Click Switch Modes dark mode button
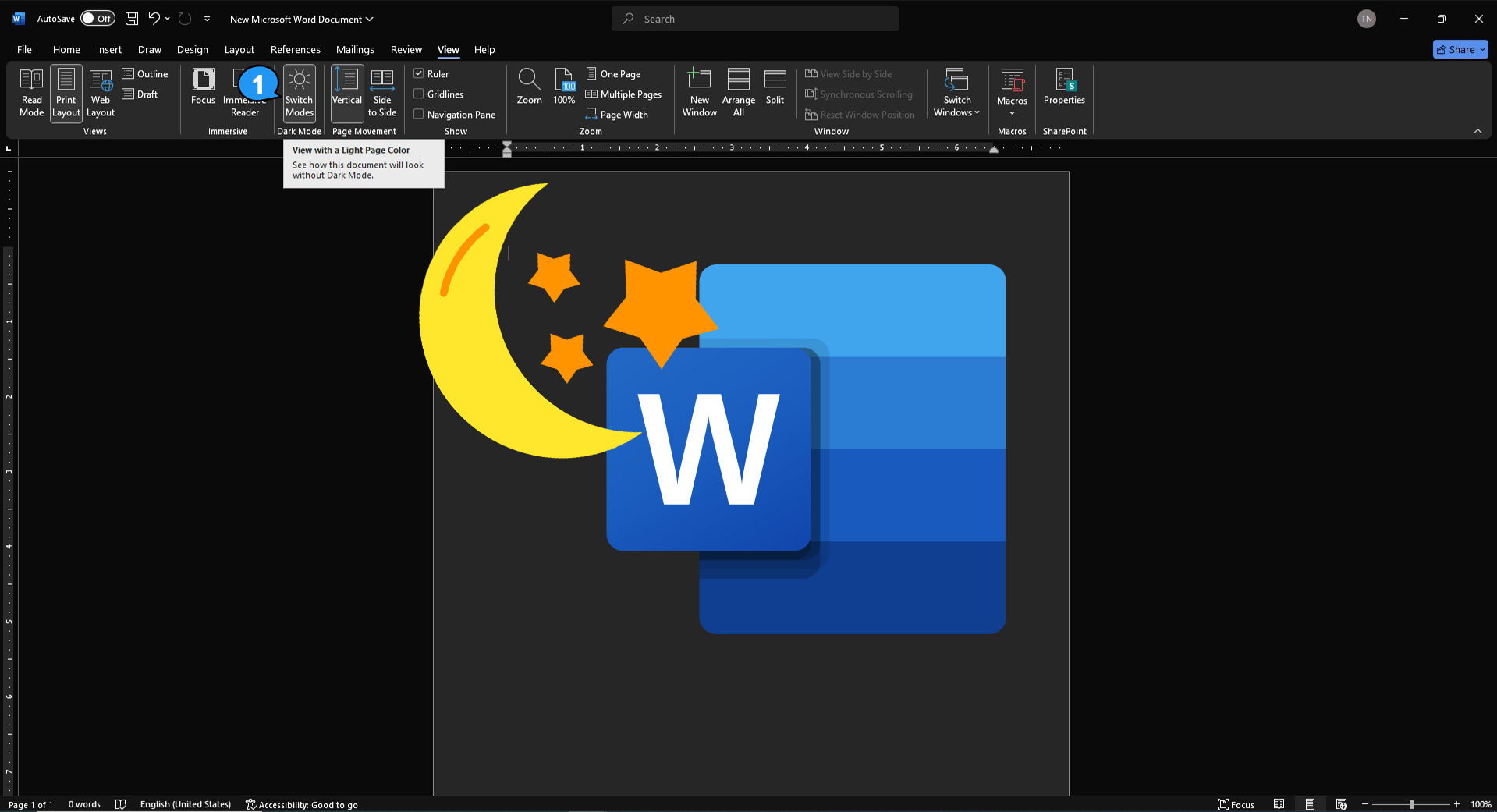This screenshot has height=812, width=1497. point(300,93)
